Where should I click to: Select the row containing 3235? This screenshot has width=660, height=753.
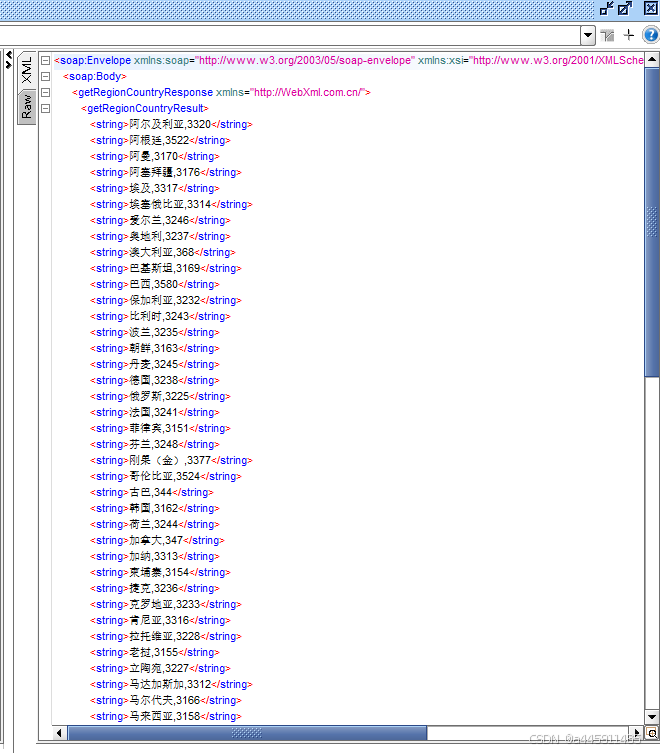pyautogui.click(x=155, y=332)
